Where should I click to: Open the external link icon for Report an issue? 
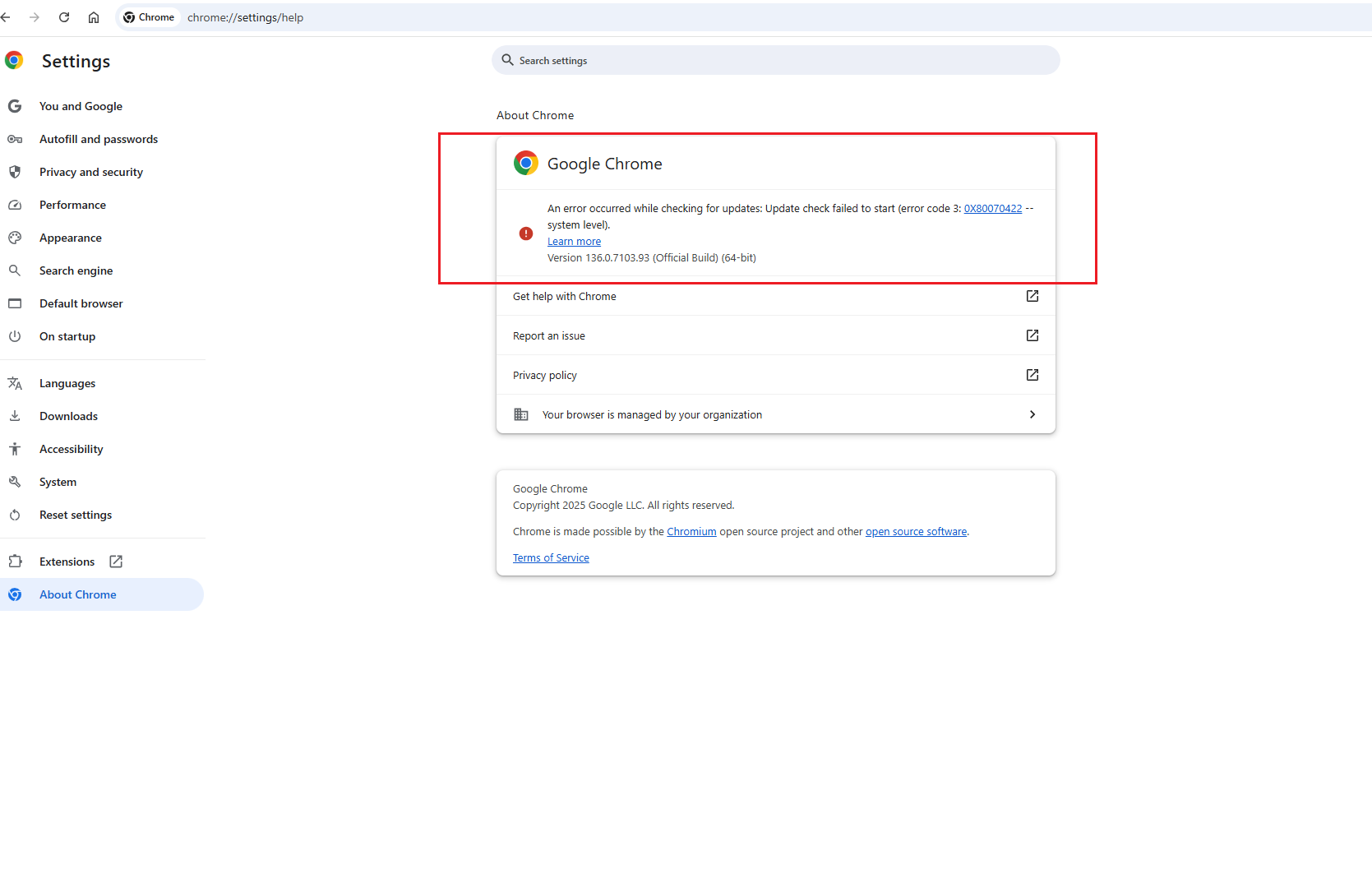pyautogui.click(x=1032, y=335)
